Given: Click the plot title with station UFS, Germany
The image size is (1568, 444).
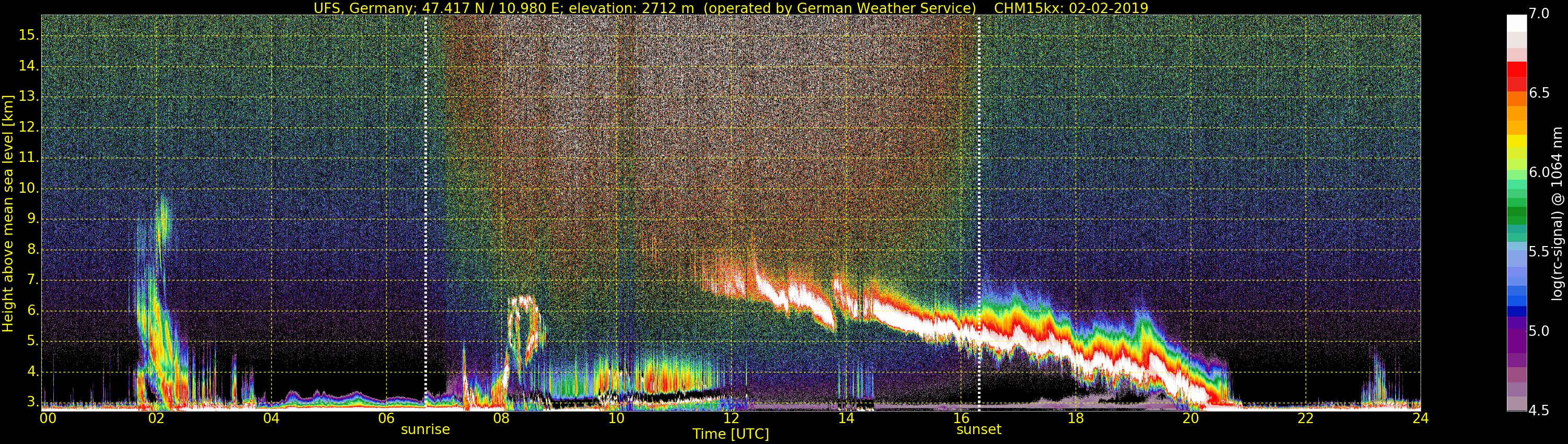Looking at the screenshot, I should 731,8.
